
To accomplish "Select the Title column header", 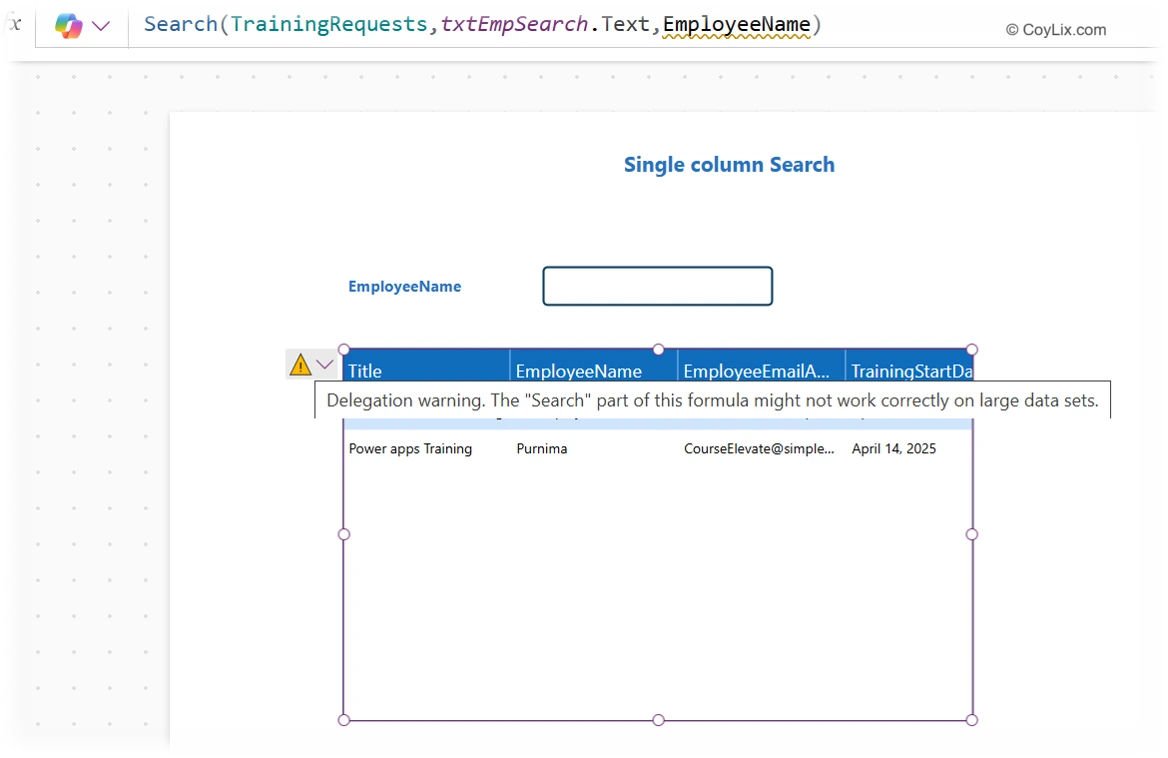I will (364, 371).
